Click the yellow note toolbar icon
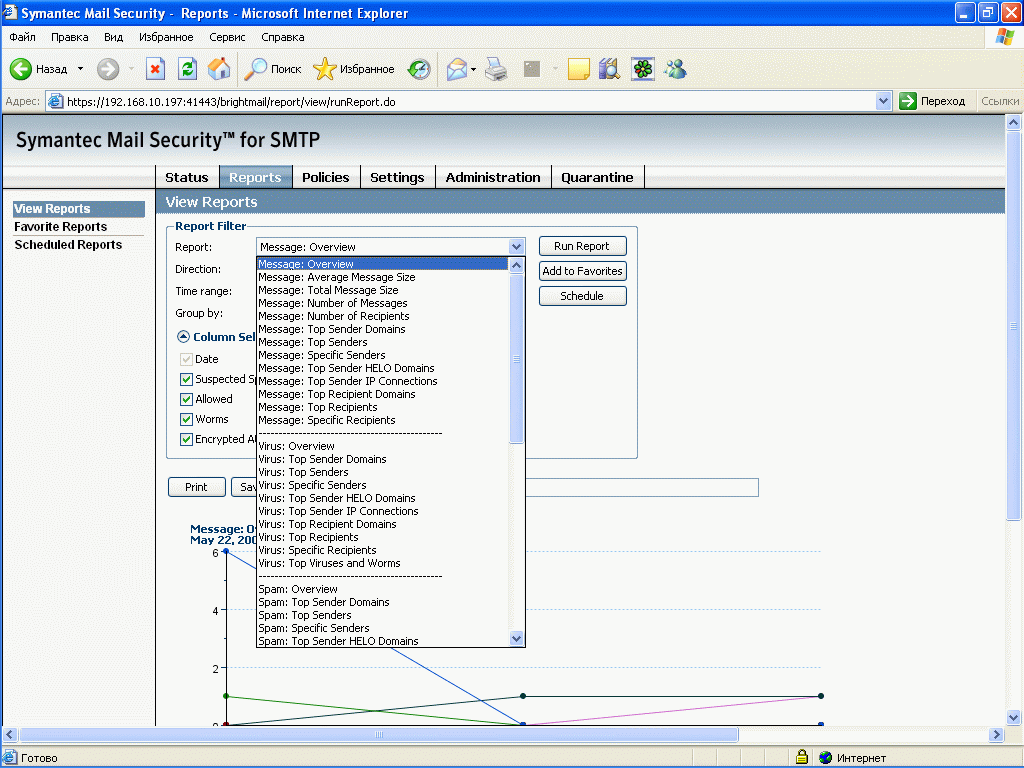The height and width of the screenshot is (768, 1024). 579,69
